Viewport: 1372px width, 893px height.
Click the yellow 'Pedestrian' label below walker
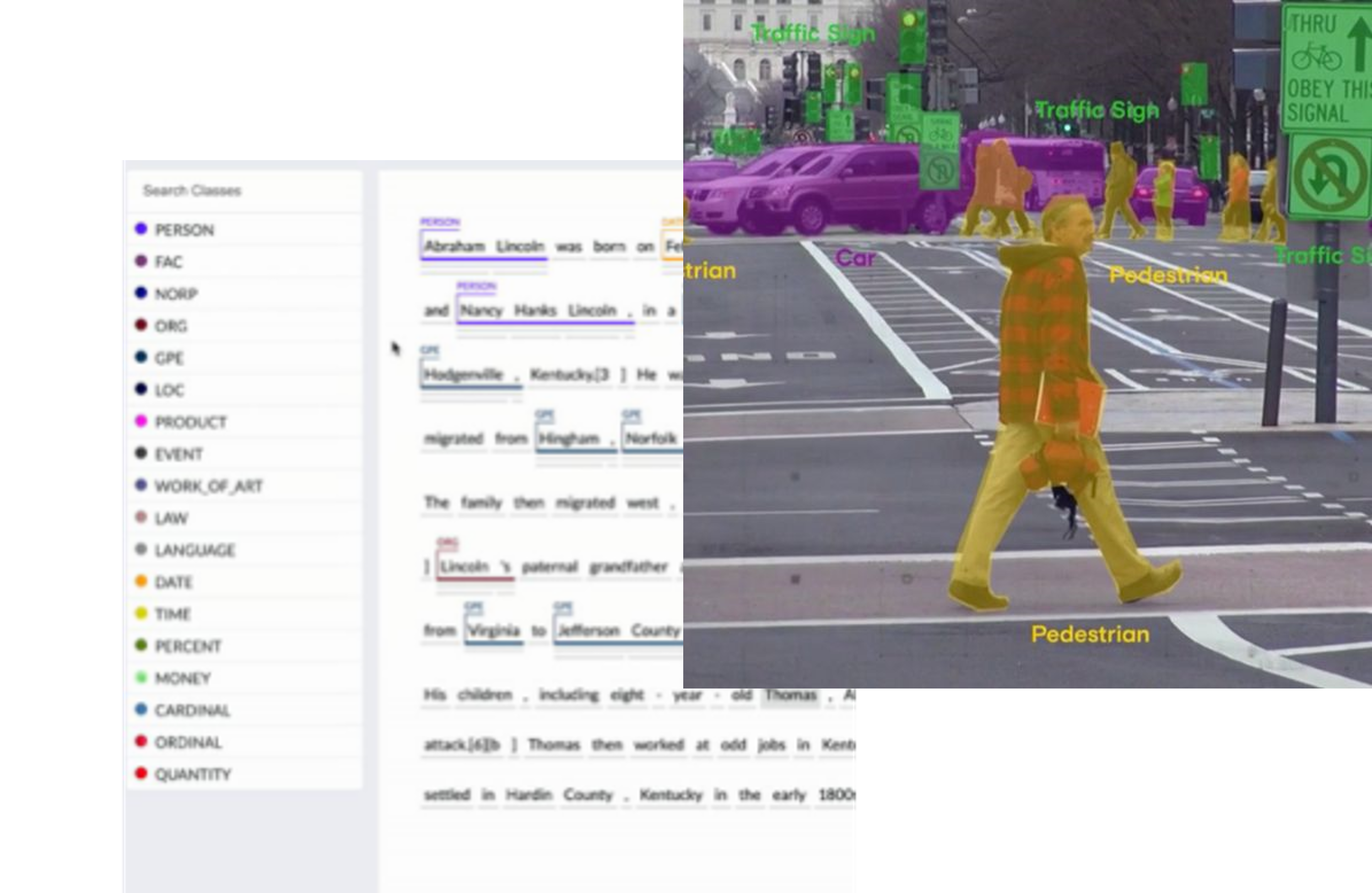pyautogui.click(x=1090, y=635)
